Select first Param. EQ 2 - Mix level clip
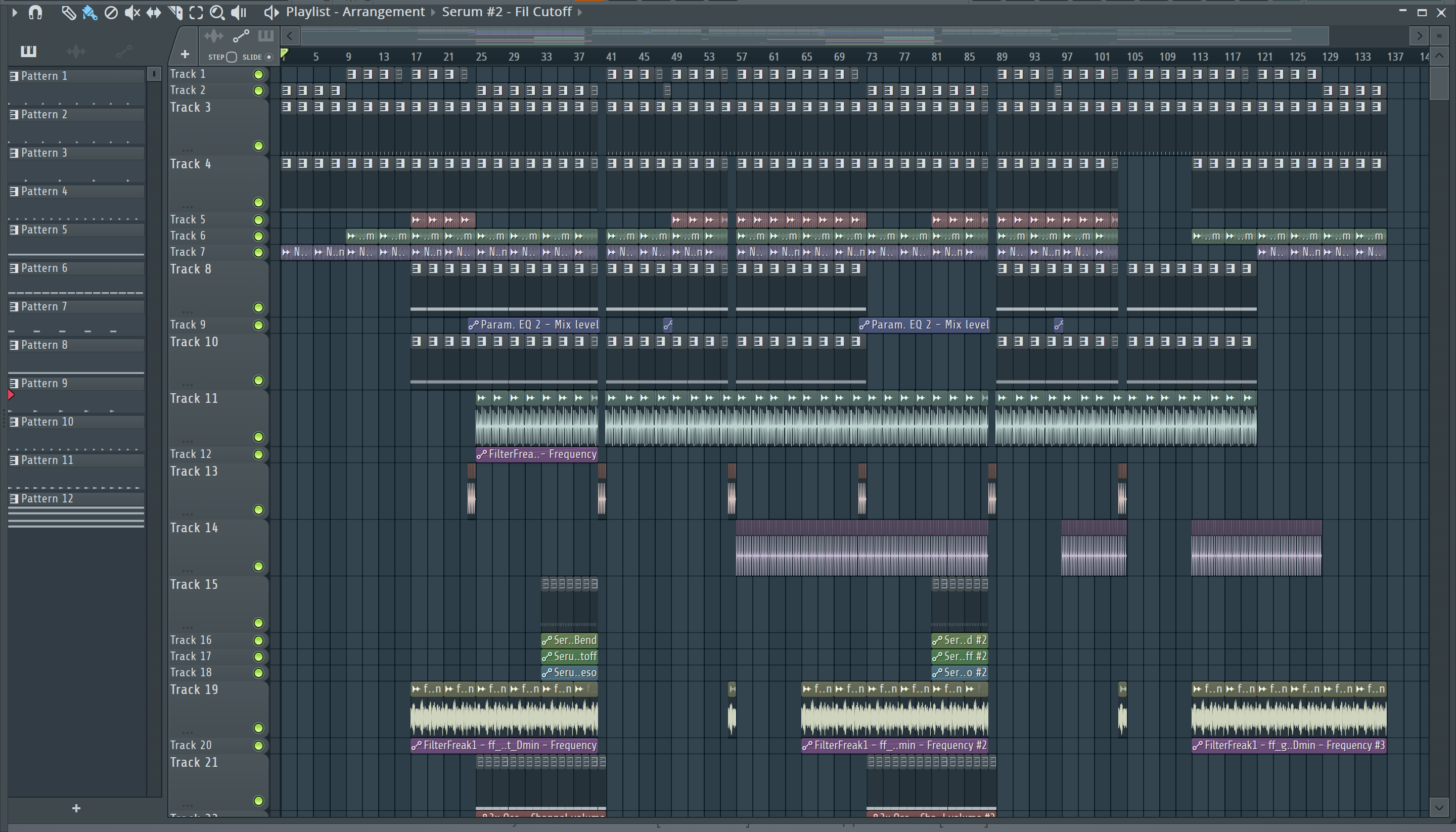 pyautogui.click(x=533, y=325)
